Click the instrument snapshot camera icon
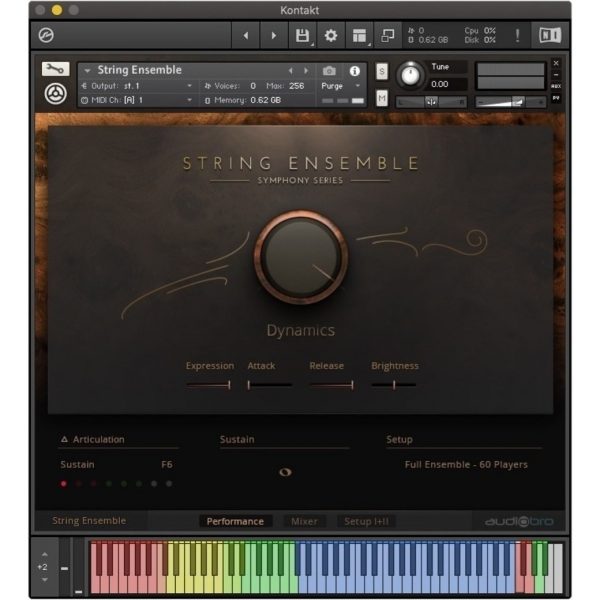The height and width of the screenshot is (600, 600). click(329, 71)
